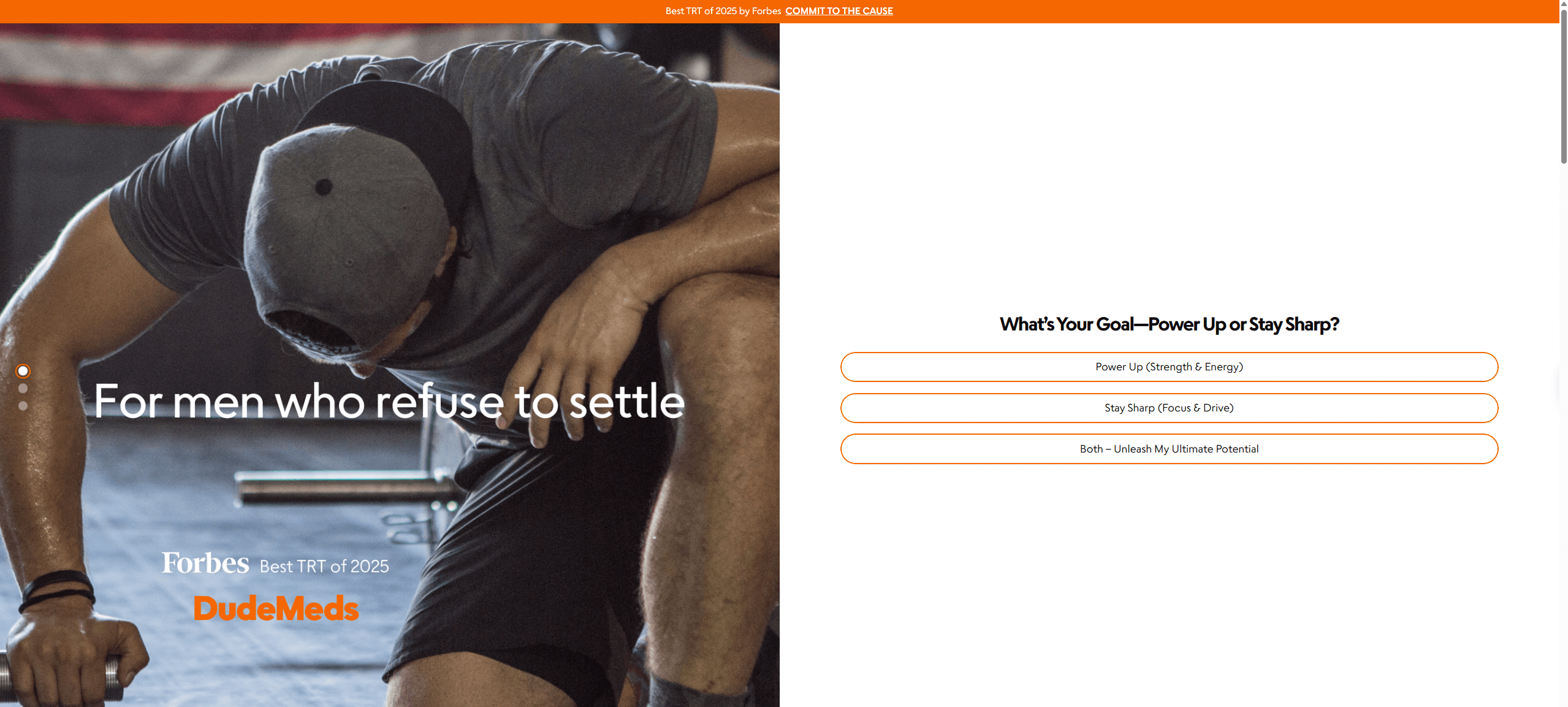
Task: Click the Best TRT of 2025 text beside Forbes
Action: tap(324, 566)
